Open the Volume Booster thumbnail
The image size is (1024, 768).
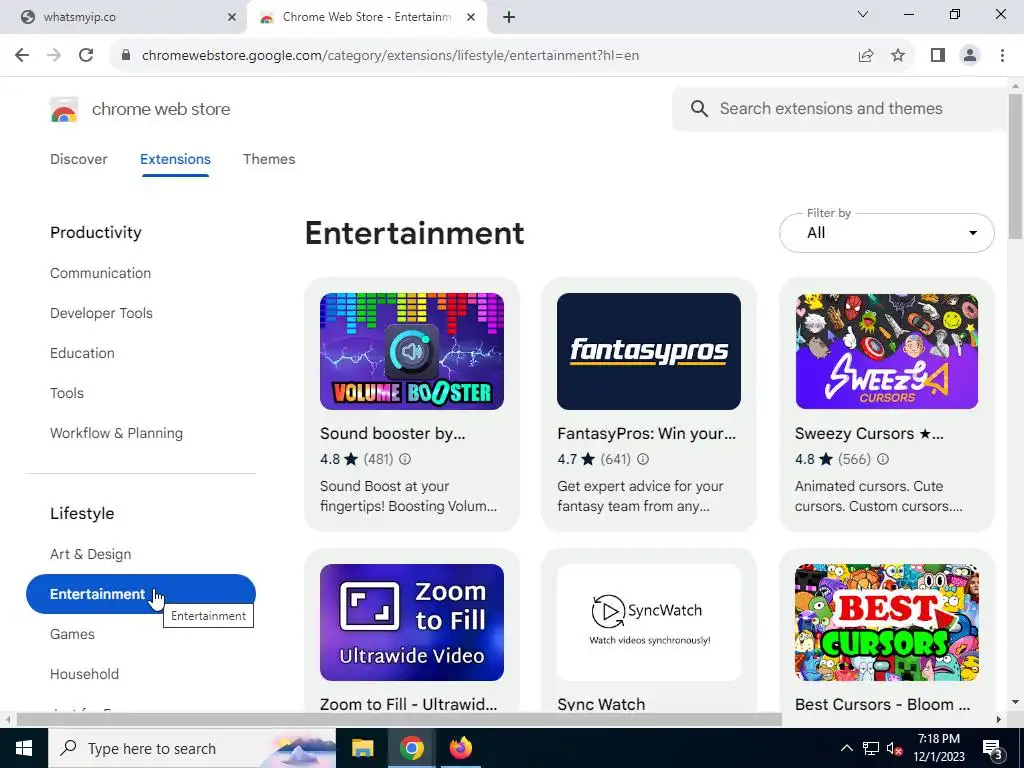tap(411, 351)
